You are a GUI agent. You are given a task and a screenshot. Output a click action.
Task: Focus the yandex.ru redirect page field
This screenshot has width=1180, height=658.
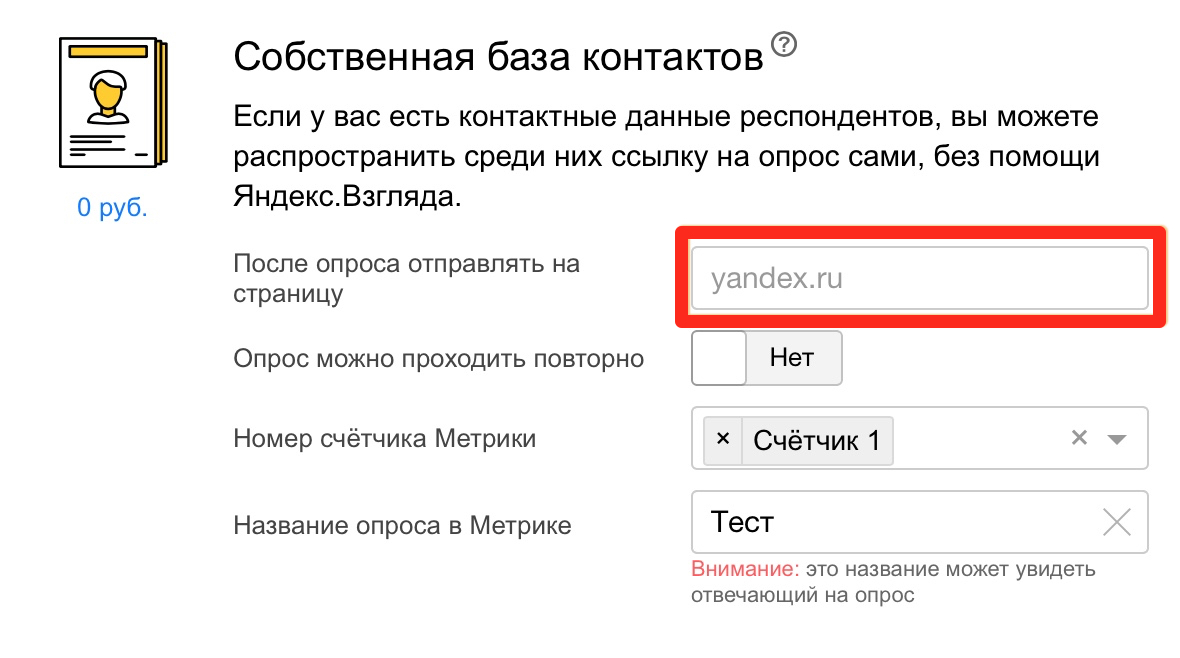pos(918,278)
